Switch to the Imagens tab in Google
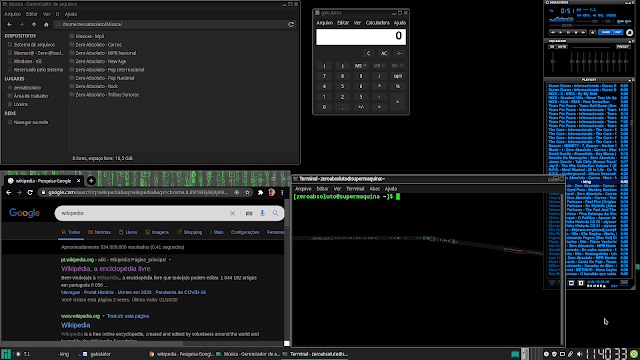640x360 pixels. click(157, 232)
